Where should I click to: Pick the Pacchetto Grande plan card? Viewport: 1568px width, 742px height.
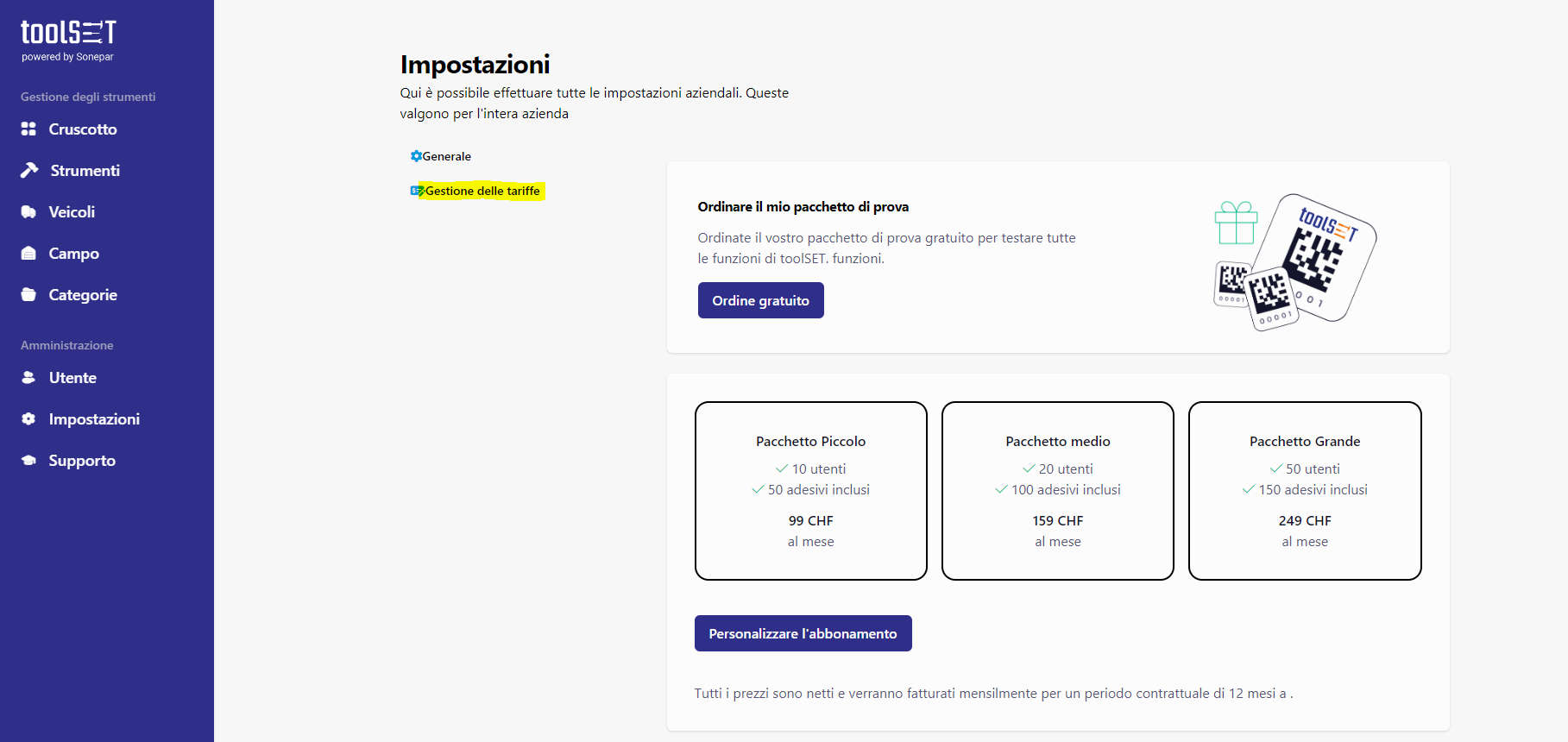pos(1305,491)
